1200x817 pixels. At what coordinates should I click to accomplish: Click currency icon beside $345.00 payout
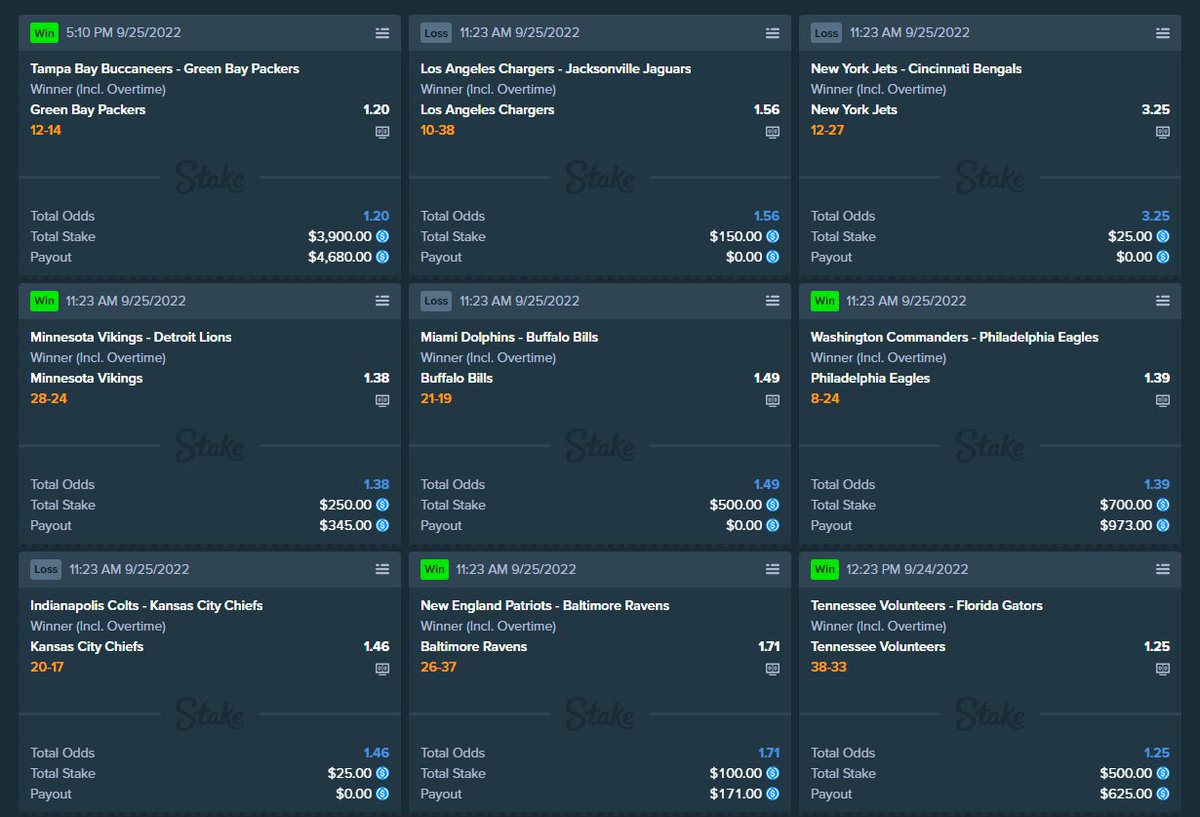382,525
